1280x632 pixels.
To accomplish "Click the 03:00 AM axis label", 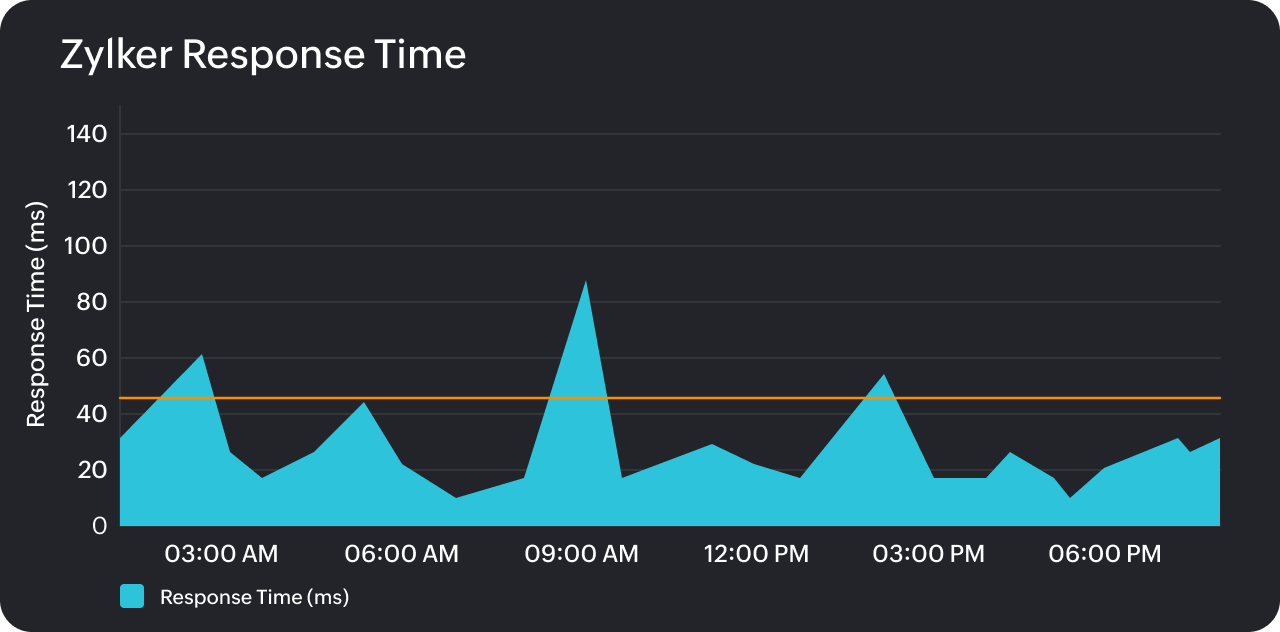I will point(220,553).
